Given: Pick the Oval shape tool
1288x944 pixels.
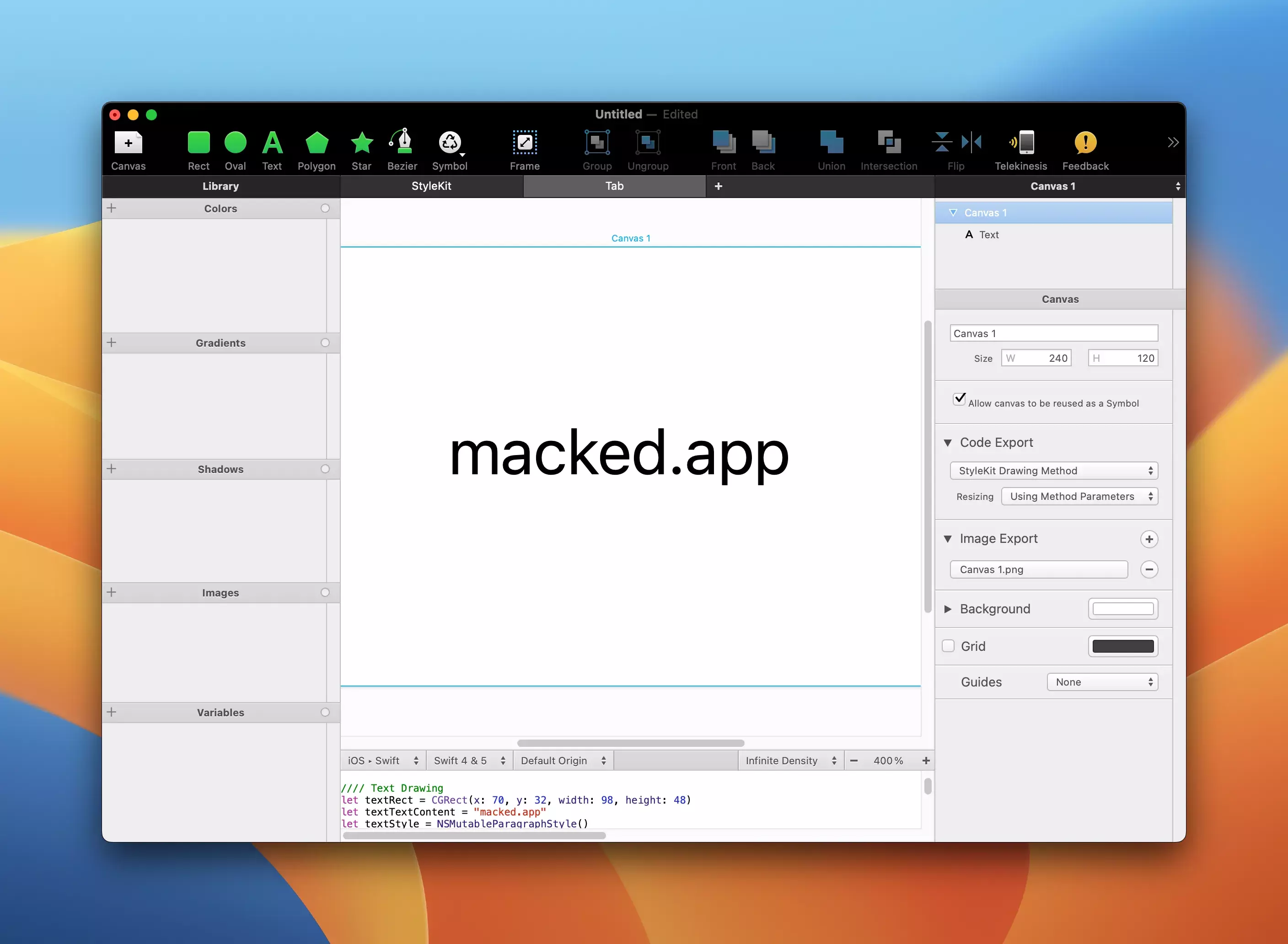Looking at the screenshot, I should (x=235, y=143).
